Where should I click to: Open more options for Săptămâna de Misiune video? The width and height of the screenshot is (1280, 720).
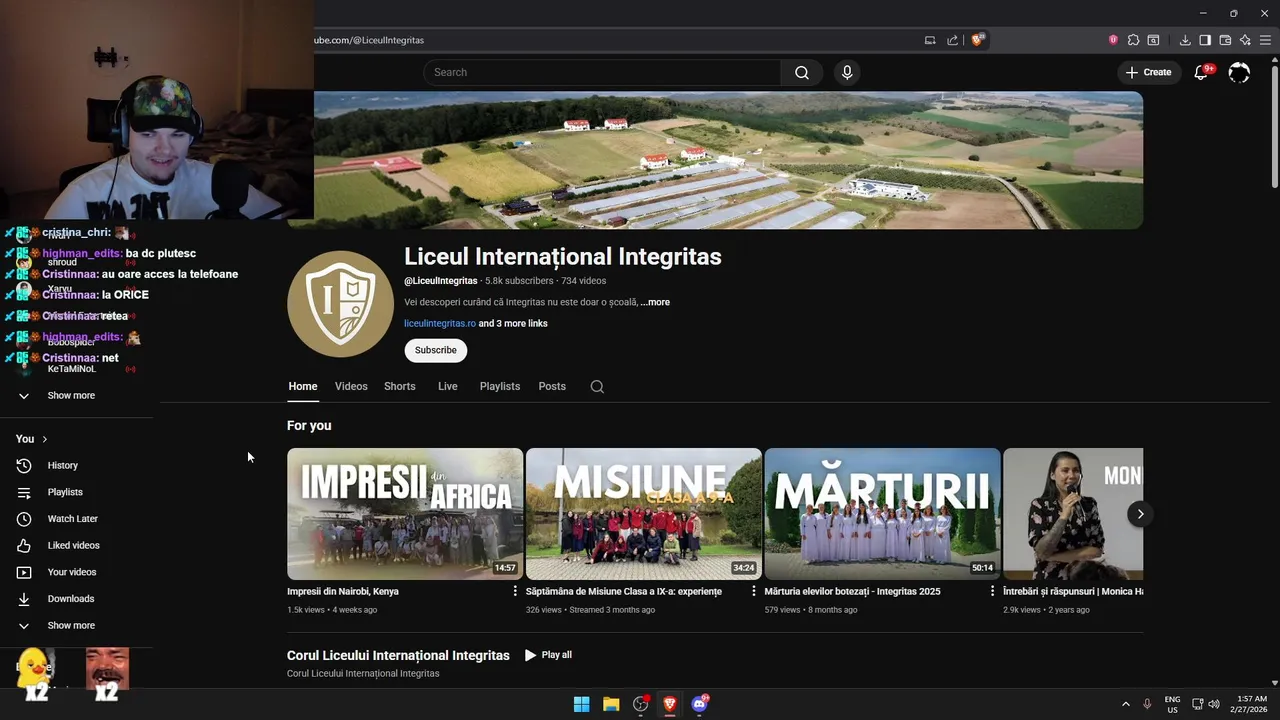[x=753, y=591]
